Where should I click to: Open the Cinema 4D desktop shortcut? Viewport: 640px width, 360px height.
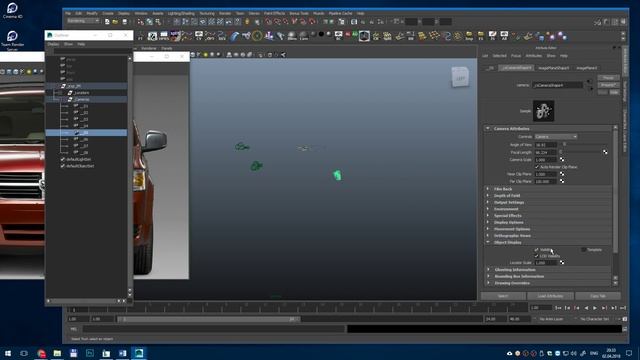click(x=12, y=11)
